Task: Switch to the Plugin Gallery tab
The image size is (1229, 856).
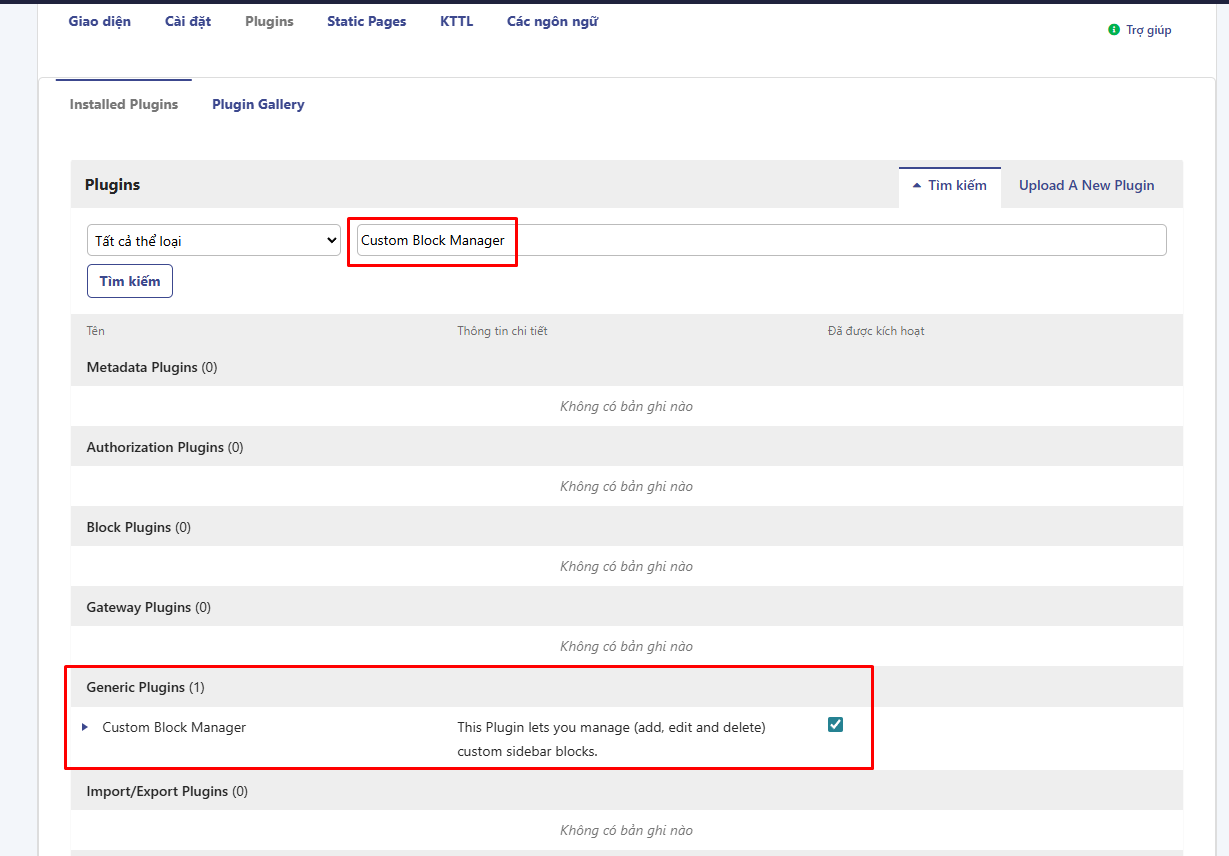Action: pyautogui.click(x=257, y=104)
